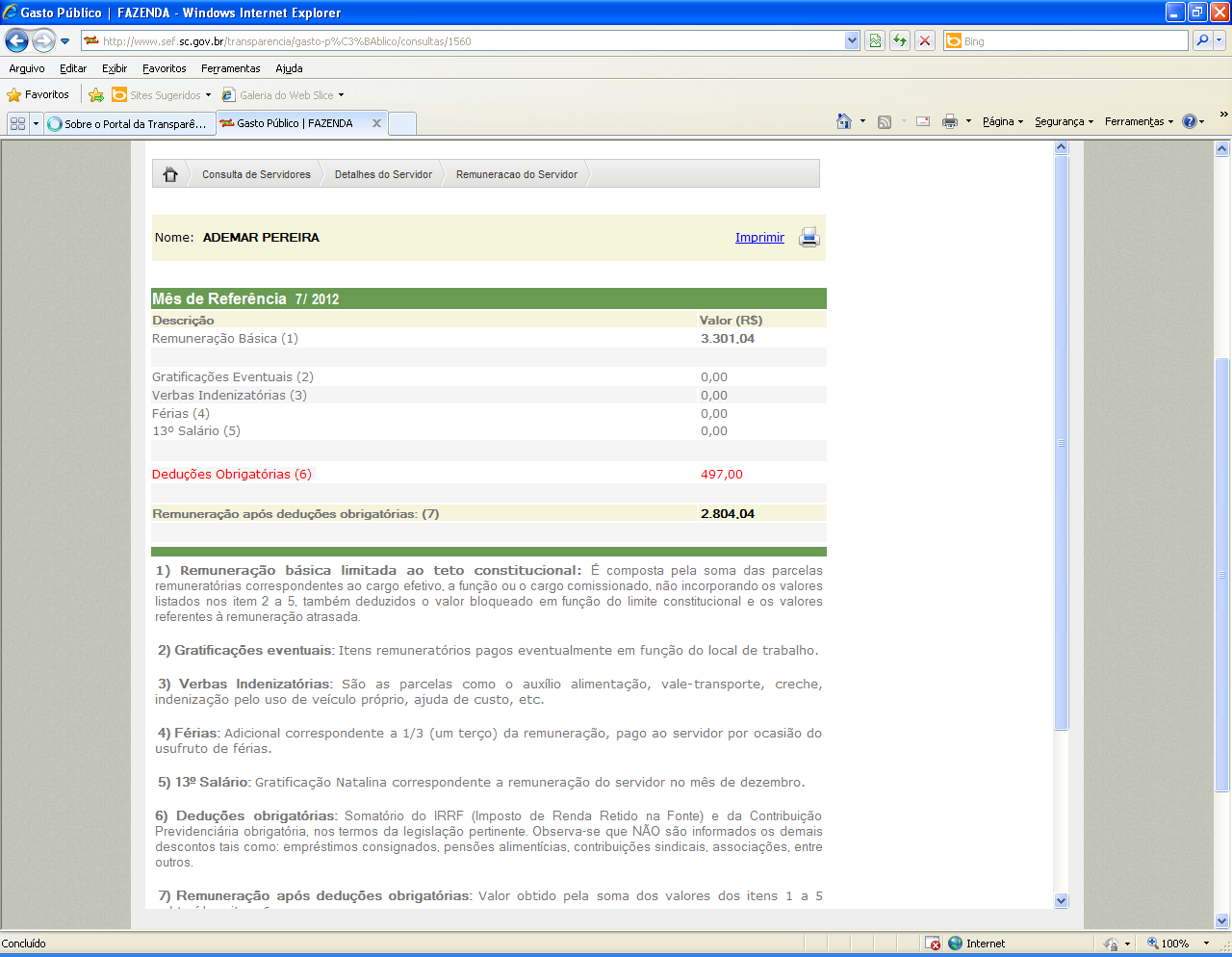The image size is (1232, 957).
Task: Go forward with the browser Forward arrow
Action: point(43,40)
